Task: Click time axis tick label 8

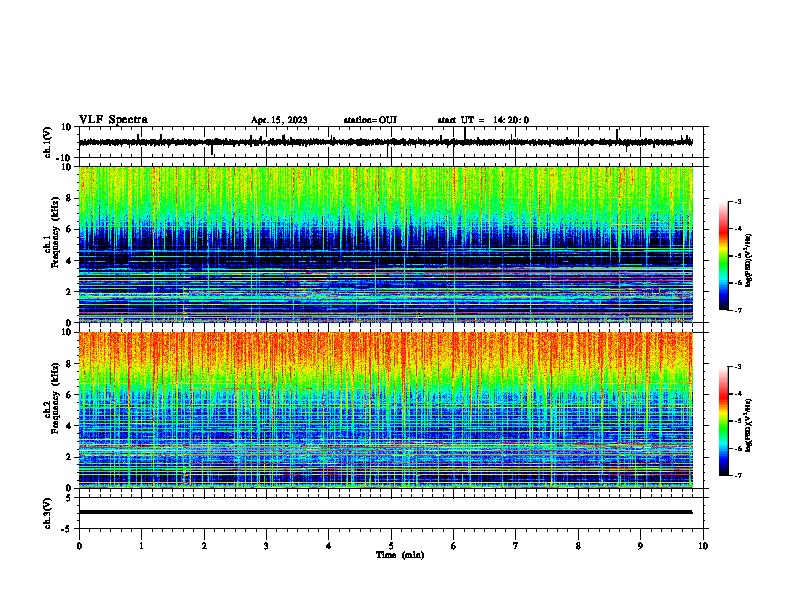Action: click(578, 546)
